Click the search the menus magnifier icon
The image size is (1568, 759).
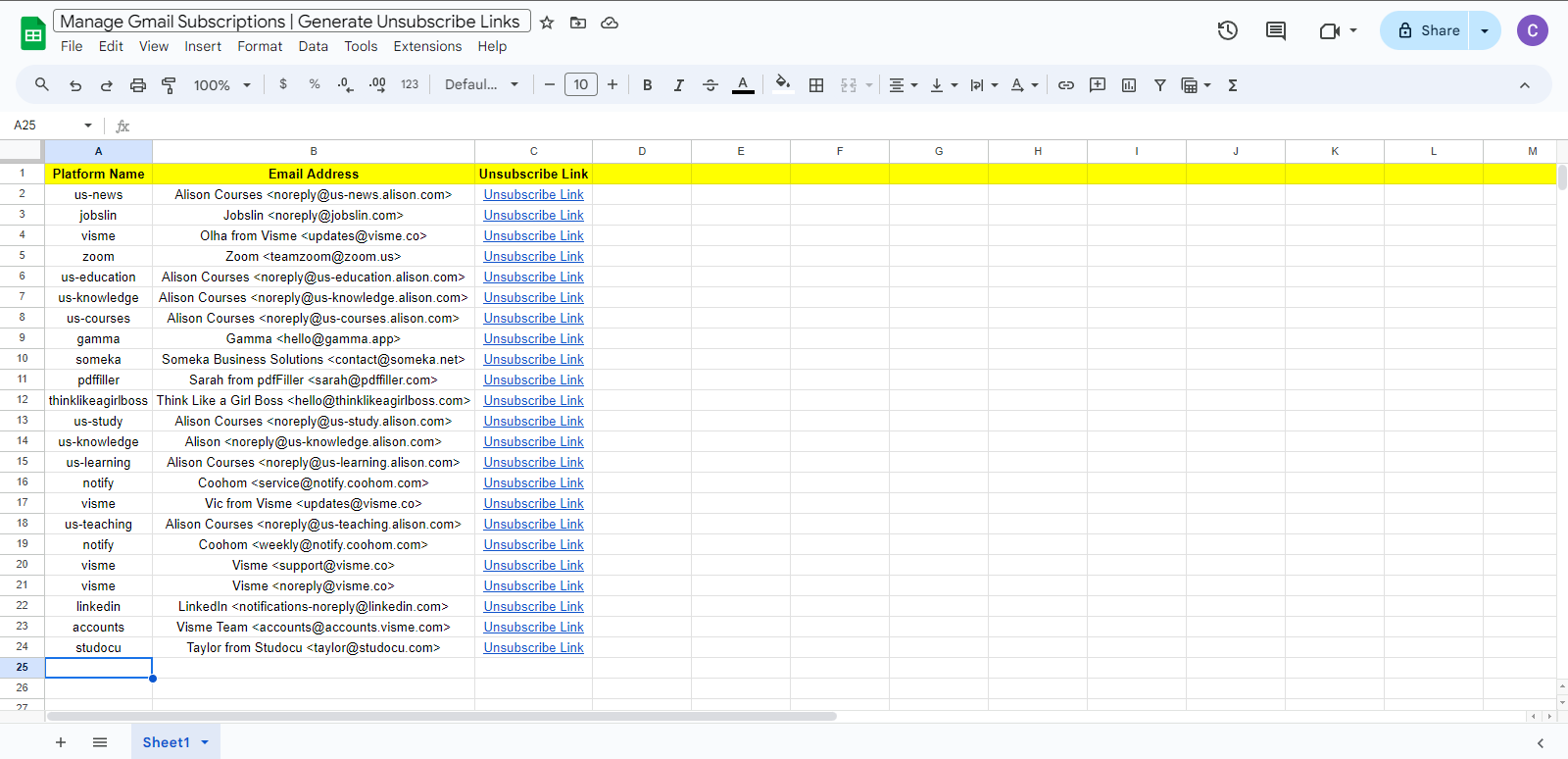[42, 85]
